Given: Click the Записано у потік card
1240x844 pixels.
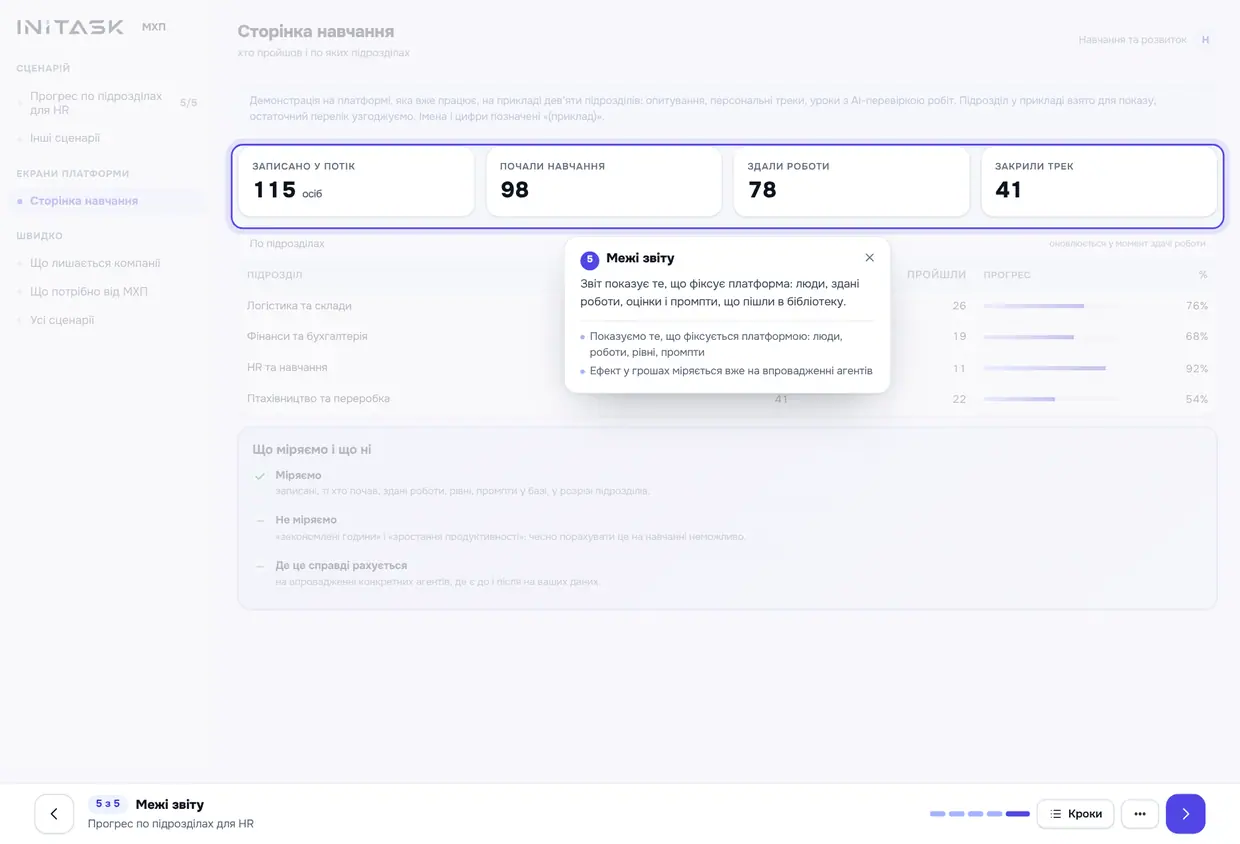Looking at the screenshot, I should 356,182.
